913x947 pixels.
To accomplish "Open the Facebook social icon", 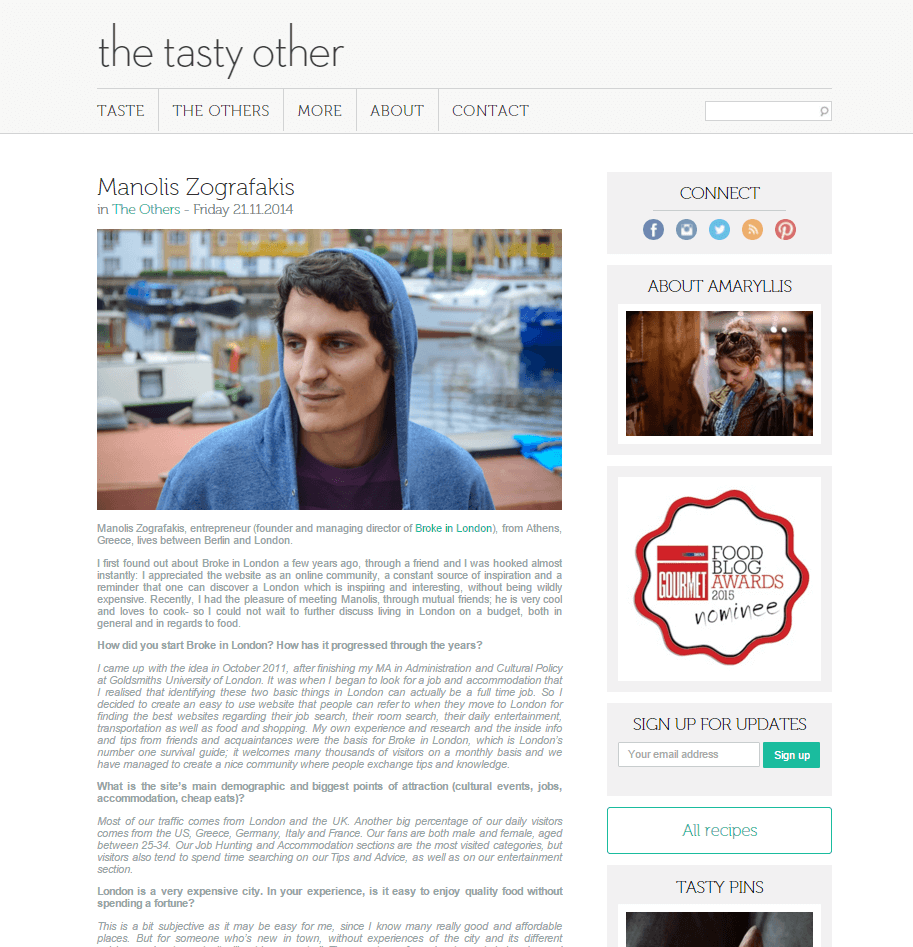I will point(653,230).
